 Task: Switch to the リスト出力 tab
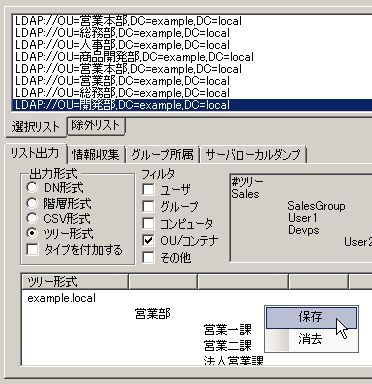point(35,153)
